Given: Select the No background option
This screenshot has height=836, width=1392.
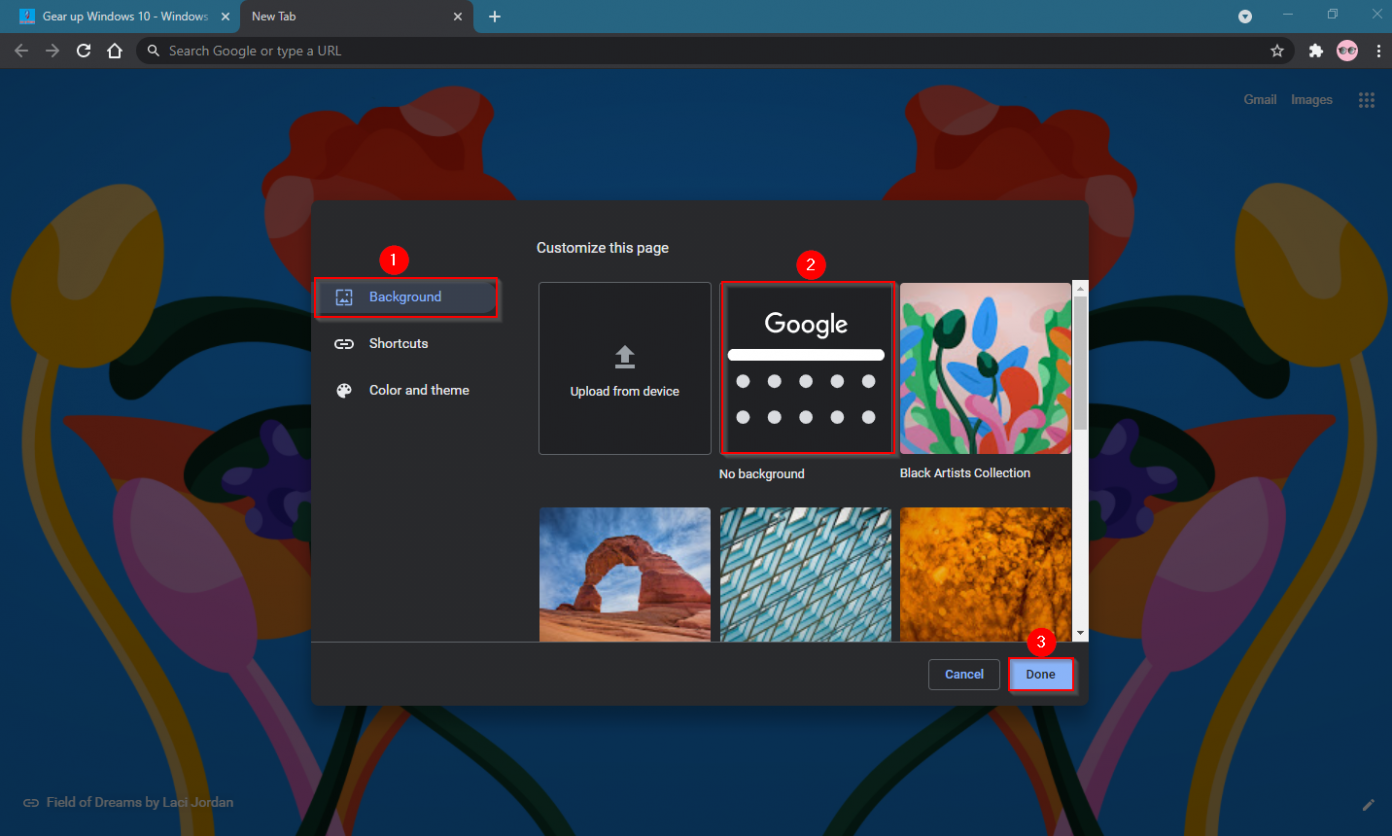Looking at the screenshot, I should click(806, 368).
